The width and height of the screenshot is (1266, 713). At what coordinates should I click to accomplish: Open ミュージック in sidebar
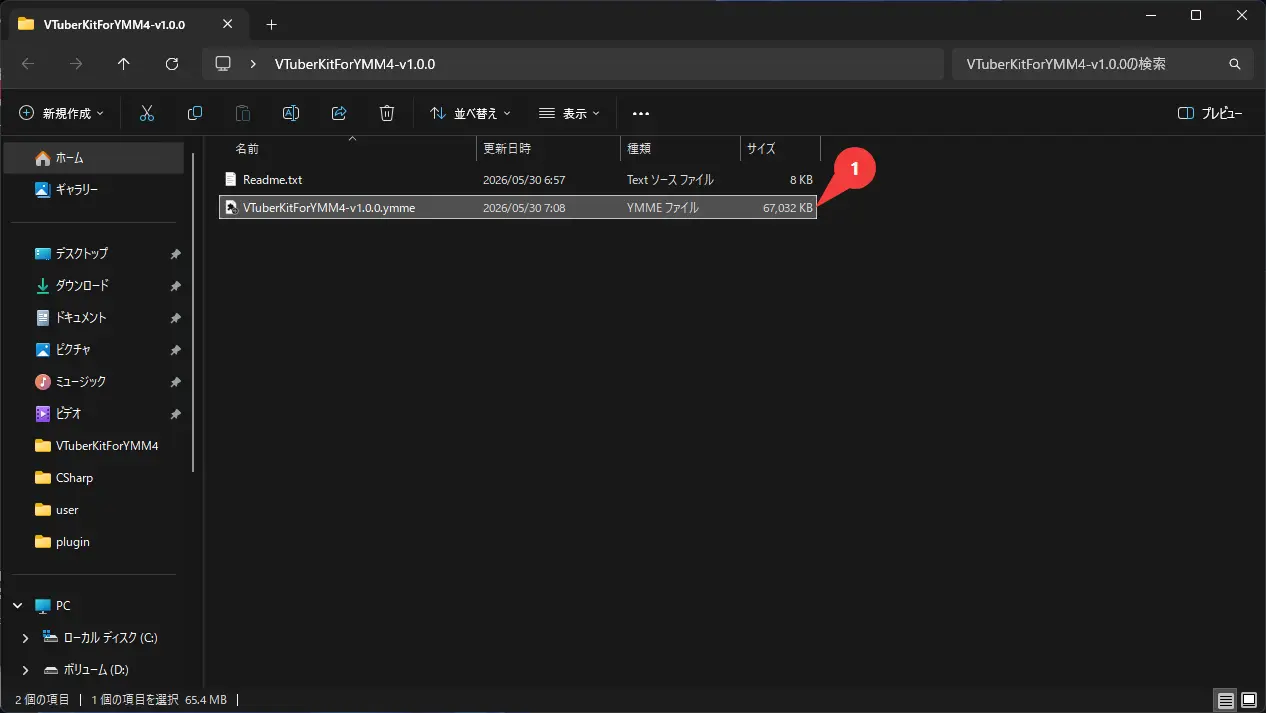pos(94,382)
